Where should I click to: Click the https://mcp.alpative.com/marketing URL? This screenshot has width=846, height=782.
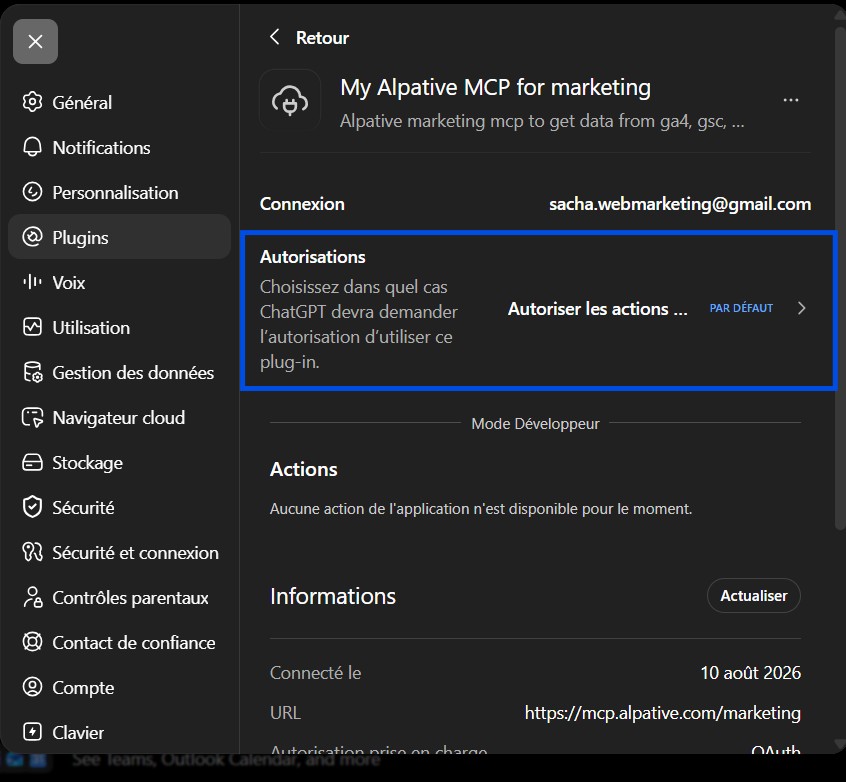click(x=663, y=713)
